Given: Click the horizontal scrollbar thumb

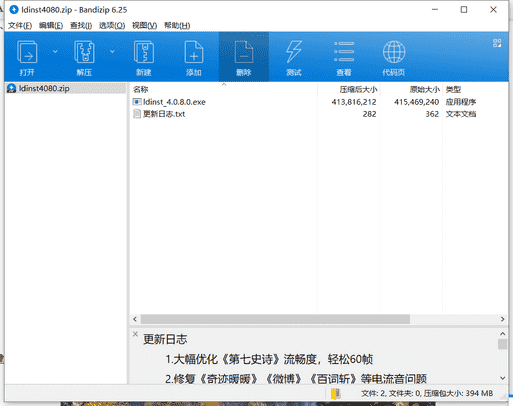Looking at the screenshot, I should [275, 319].
